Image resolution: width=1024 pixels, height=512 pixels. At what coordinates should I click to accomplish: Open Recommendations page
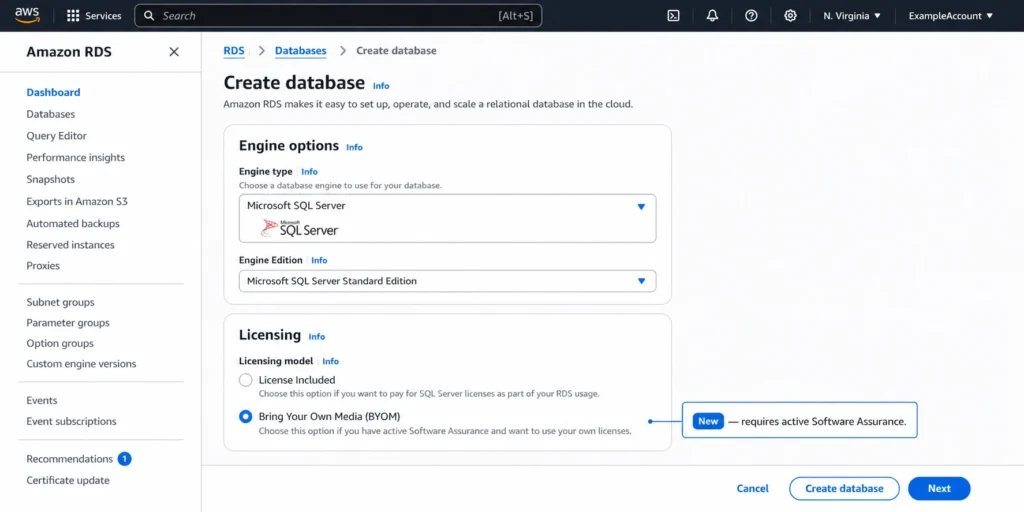point(70,458)
